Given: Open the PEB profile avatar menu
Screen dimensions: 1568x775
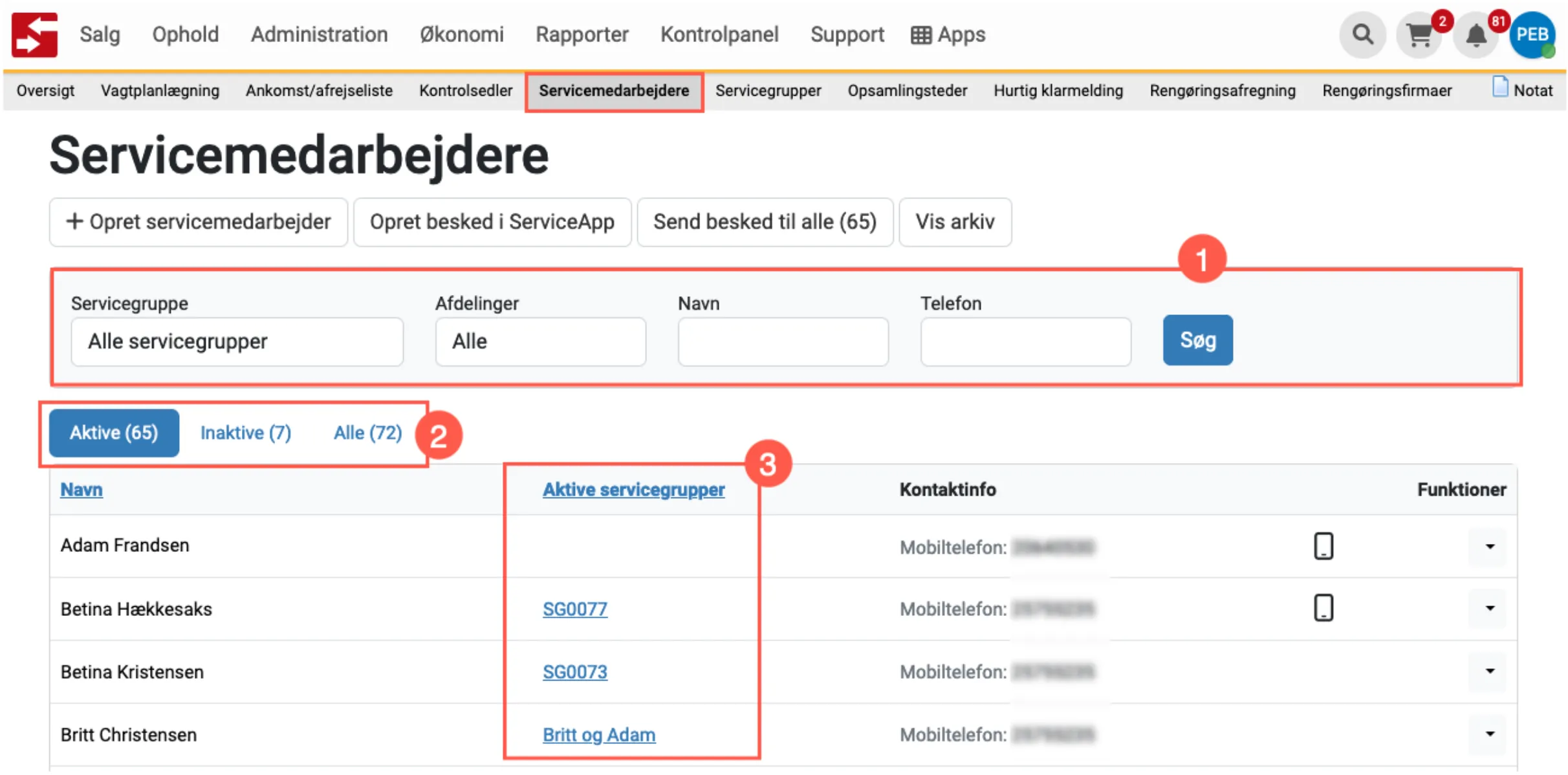Looking at the screenshot, I should point(1532,34).
